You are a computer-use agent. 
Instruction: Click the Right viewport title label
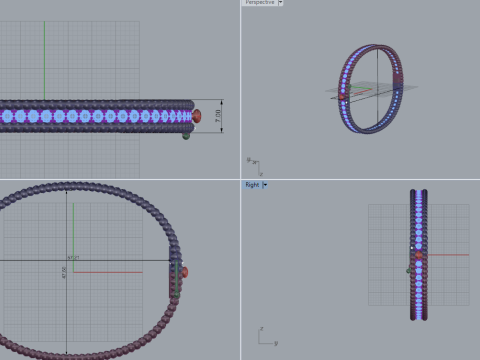pyautogui.click(x=252, y=185)
